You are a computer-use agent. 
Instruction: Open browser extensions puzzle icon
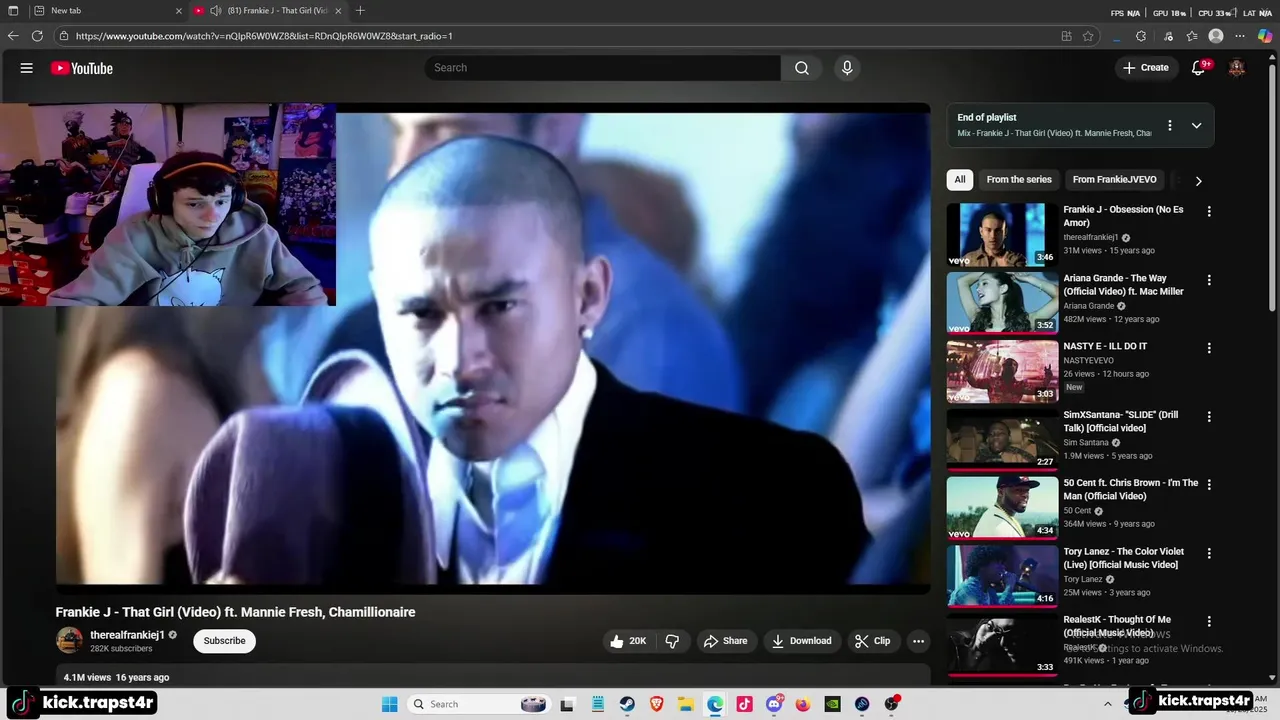(1141, 36)
